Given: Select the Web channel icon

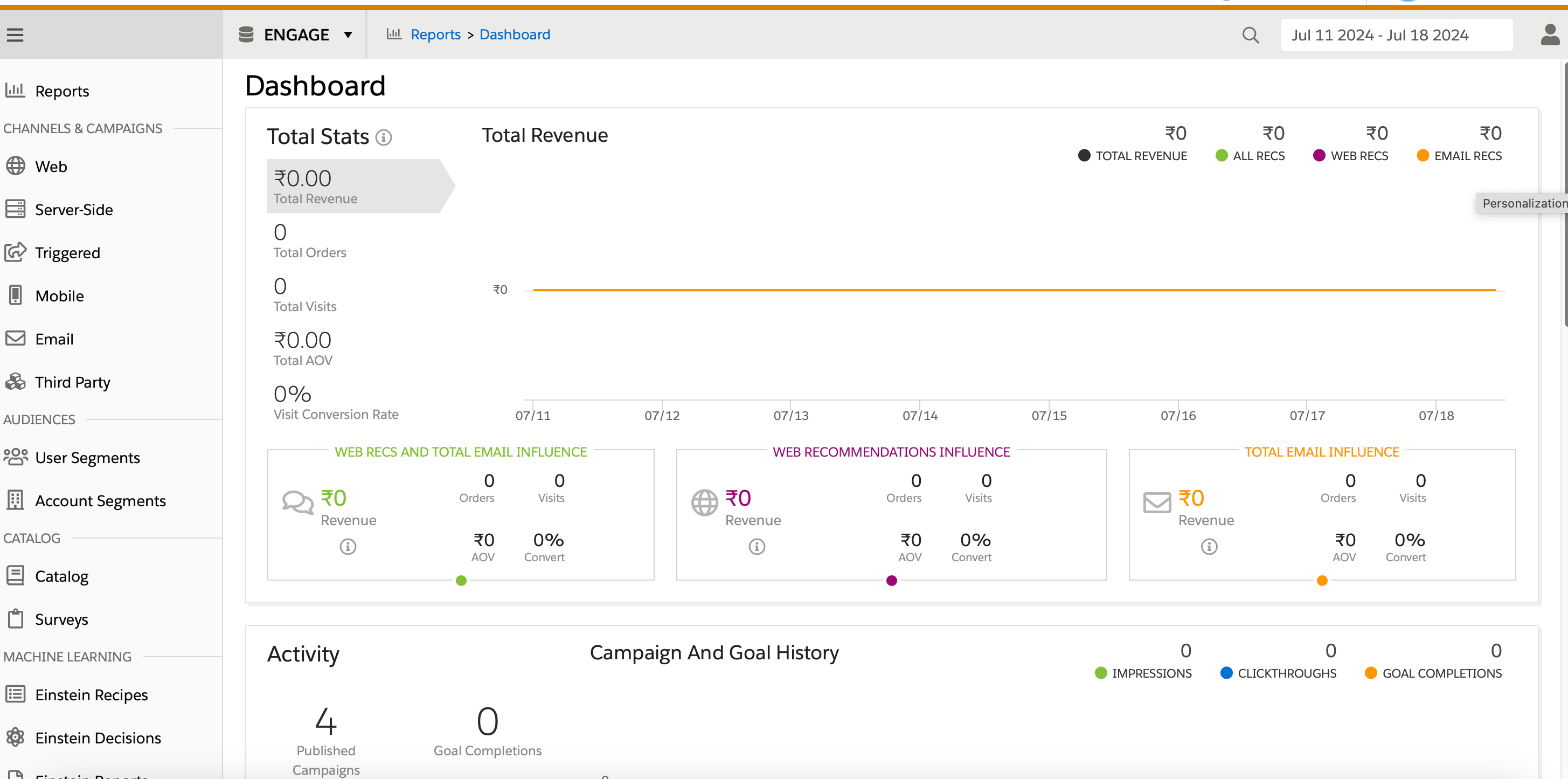Looking at the screenshot, I should click(x=17, y=166).
